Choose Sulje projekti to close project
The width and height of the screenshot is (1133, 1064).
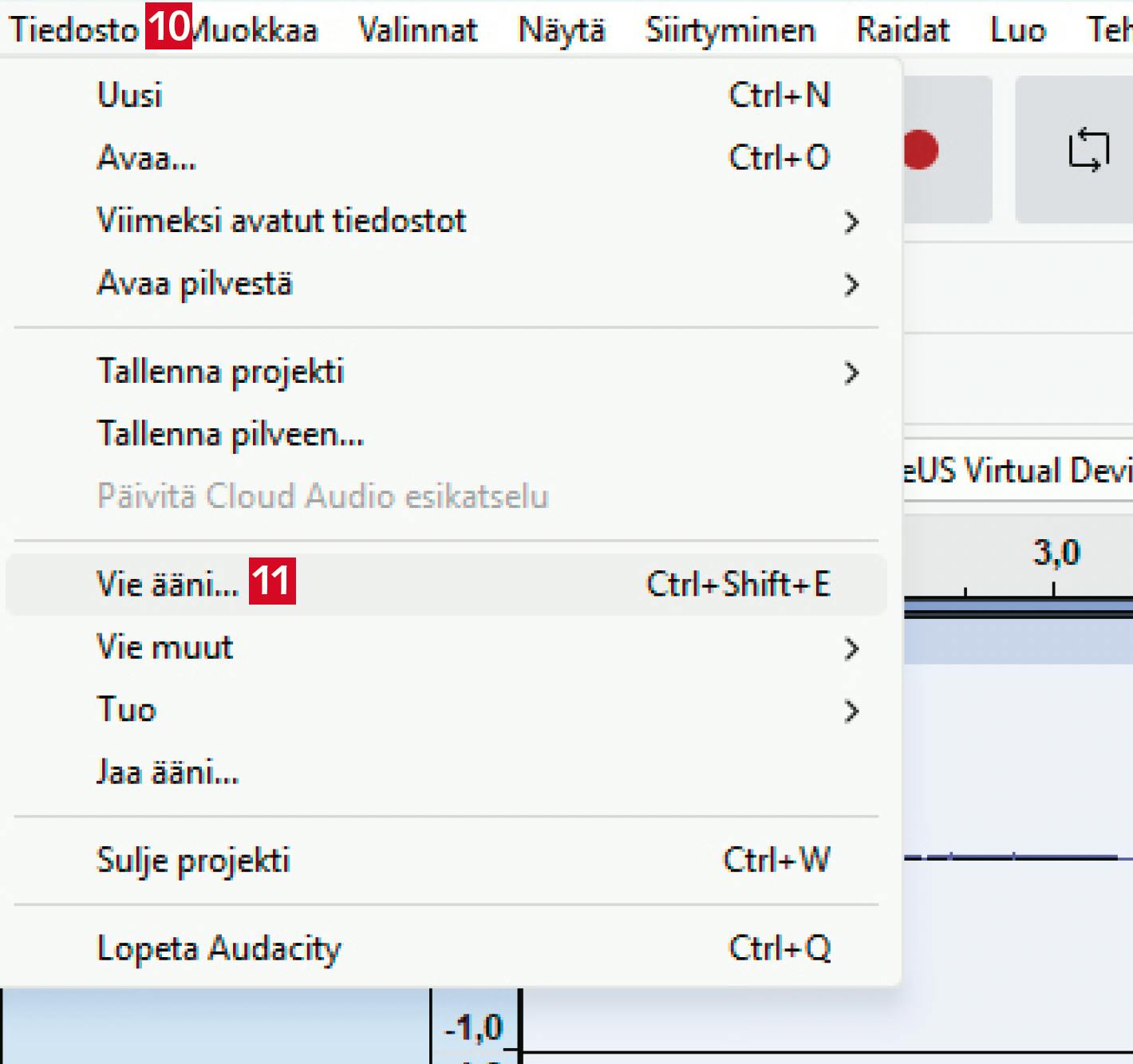tap(193, 861)
